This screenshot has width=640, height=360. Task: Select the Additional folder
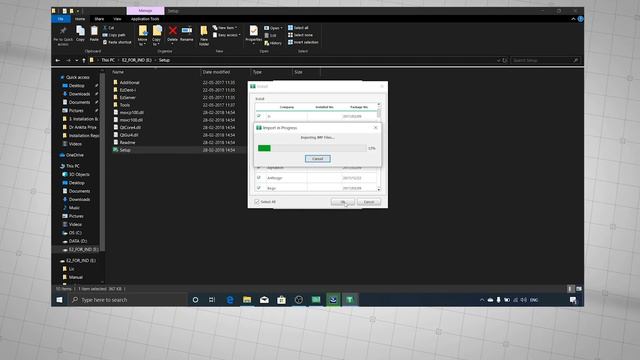pos(129,82)
